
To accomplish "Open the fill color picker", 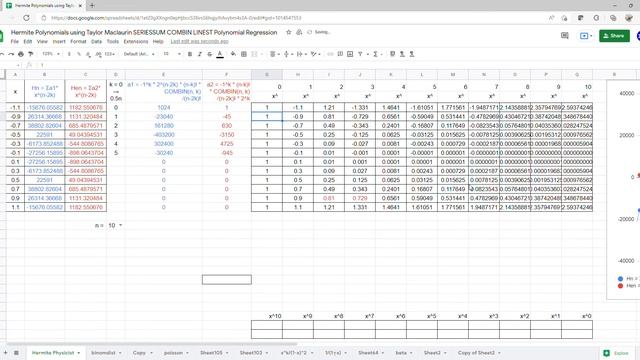I will pos(233,54).
